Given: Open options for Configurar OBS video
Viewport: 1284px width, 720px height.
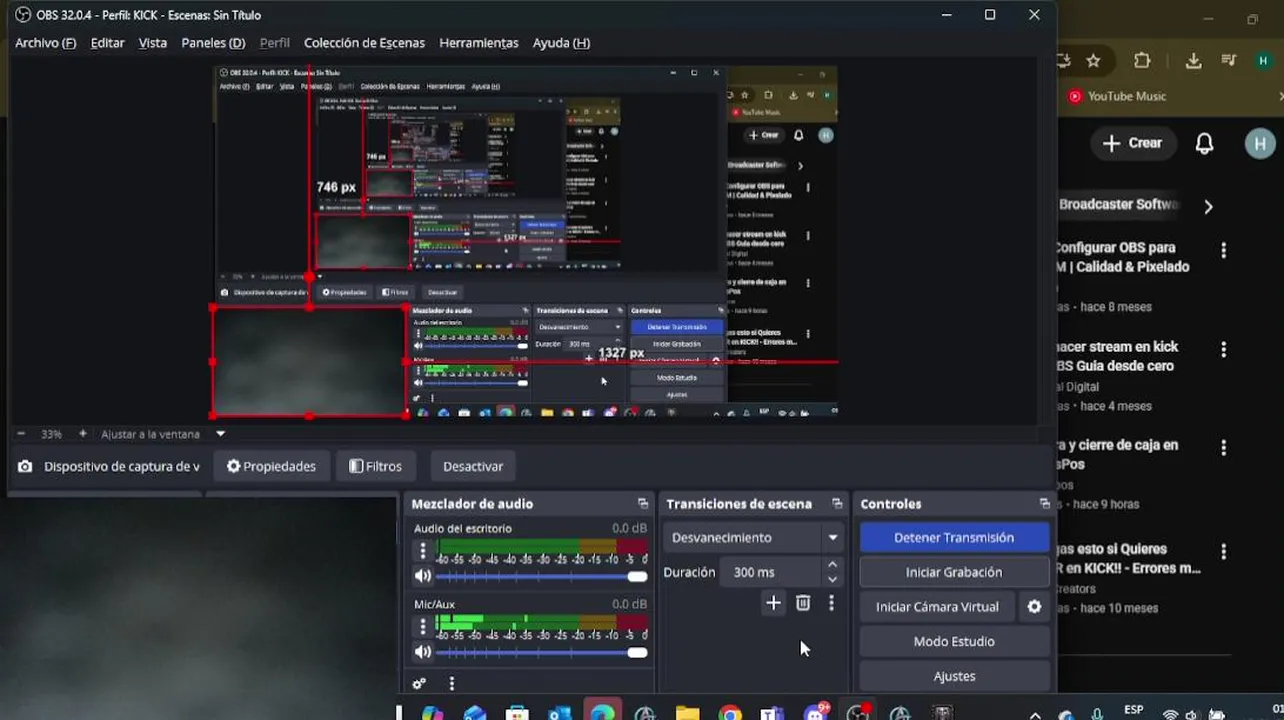Looking at the screenshot, I should (x=1223, y=251).
